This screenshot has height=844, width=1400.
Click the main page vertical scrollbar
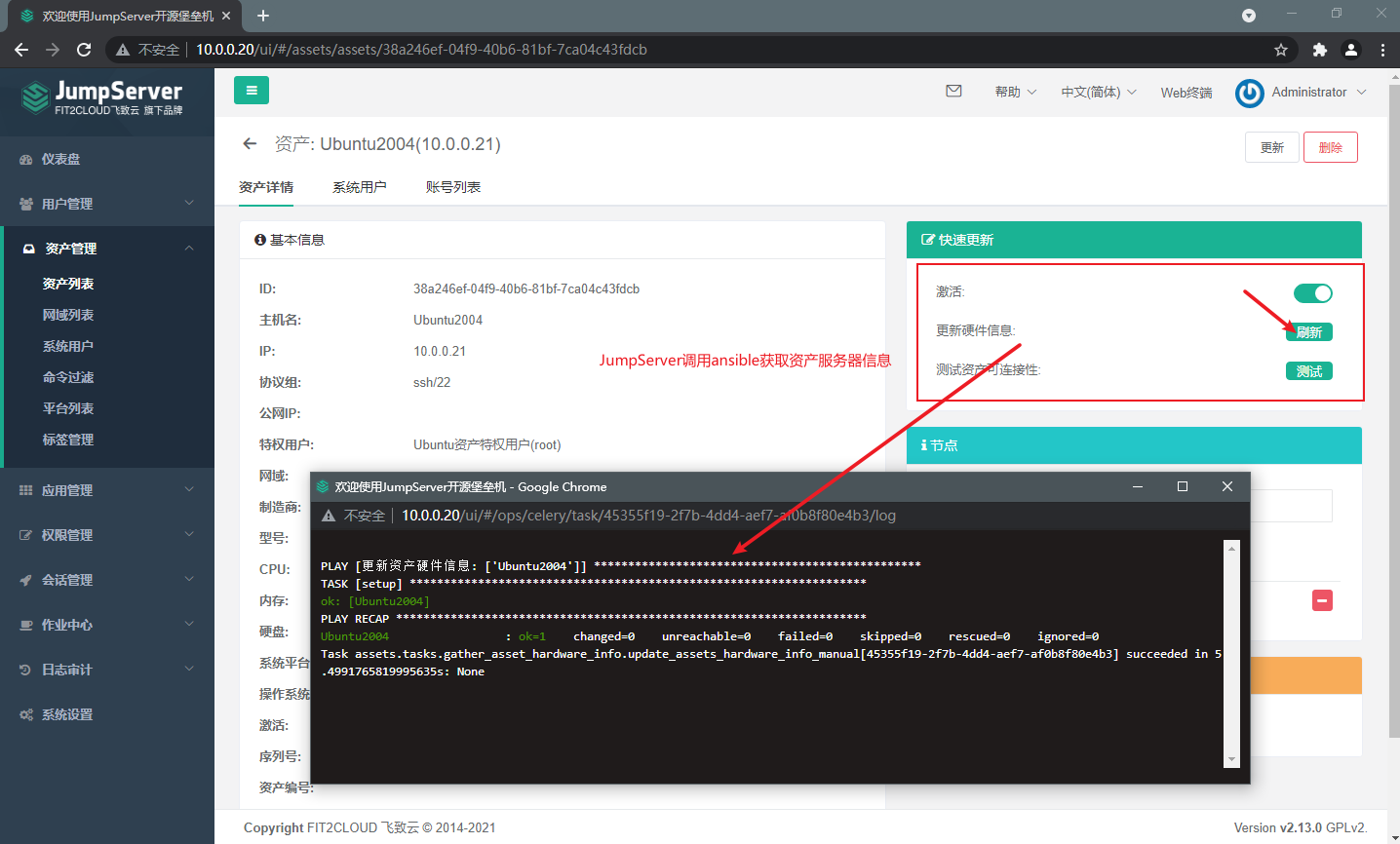[1394, 409]
